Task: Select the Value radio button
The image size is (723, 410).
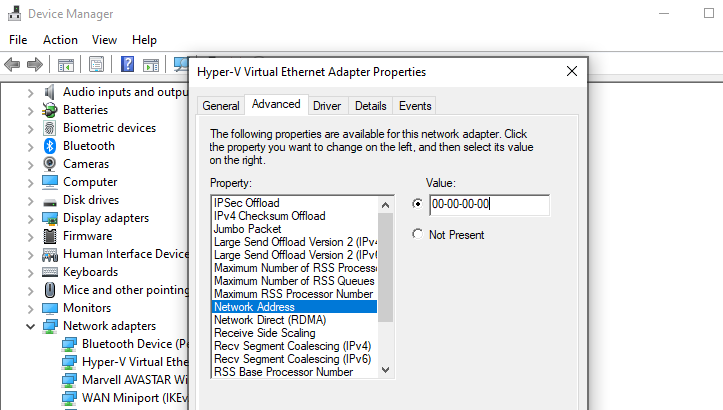Action: tap(417, 203)
